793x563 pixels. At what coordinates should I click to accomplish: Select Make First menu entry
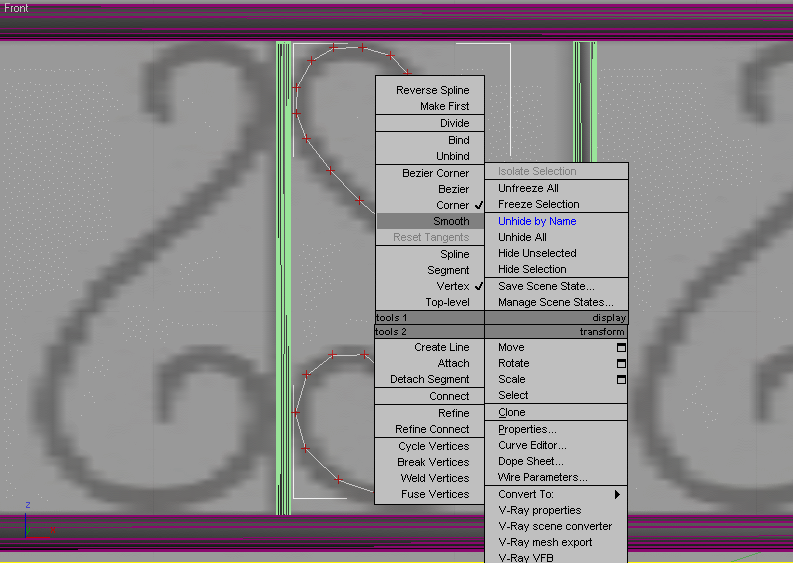(x=445, y=106)
